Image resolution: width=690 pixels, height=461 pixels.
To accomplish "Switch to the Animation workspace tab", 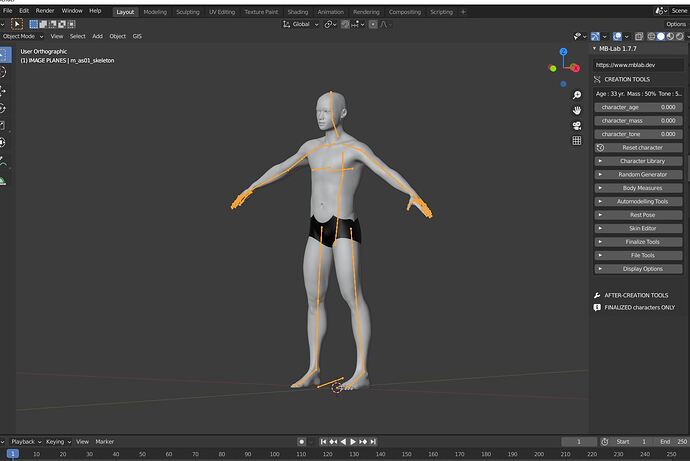I will [330, 12].
